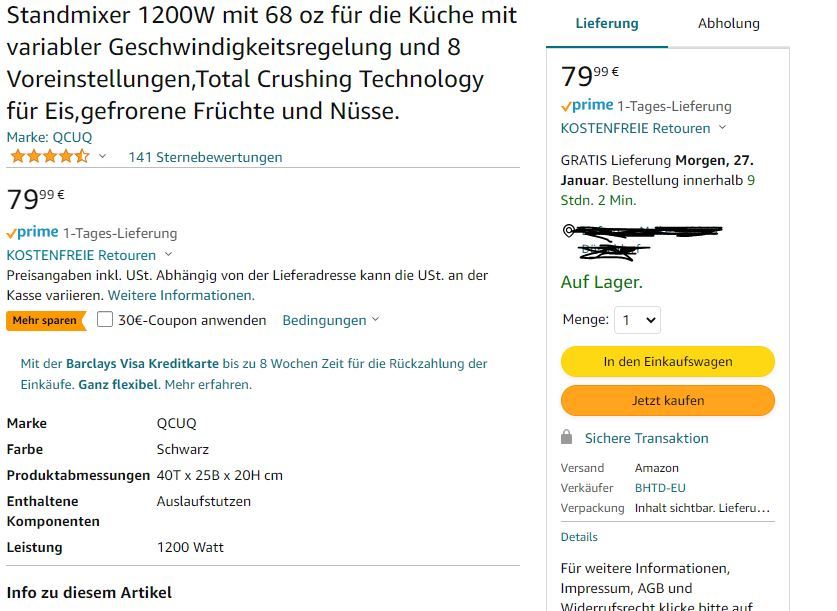This screenshot has width=837, height=611.
Task: Click the padlock secure transaction icon
Action: 566,438
